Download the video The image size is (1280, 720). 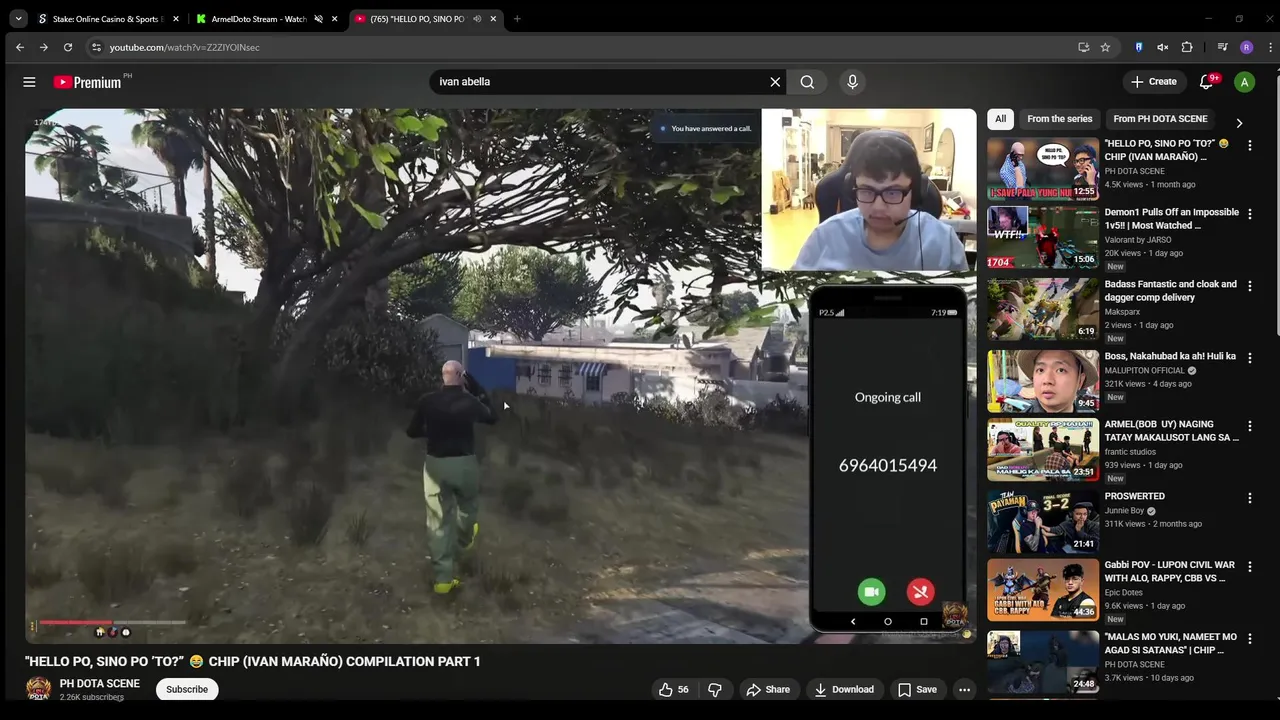(x=844, y=689)
